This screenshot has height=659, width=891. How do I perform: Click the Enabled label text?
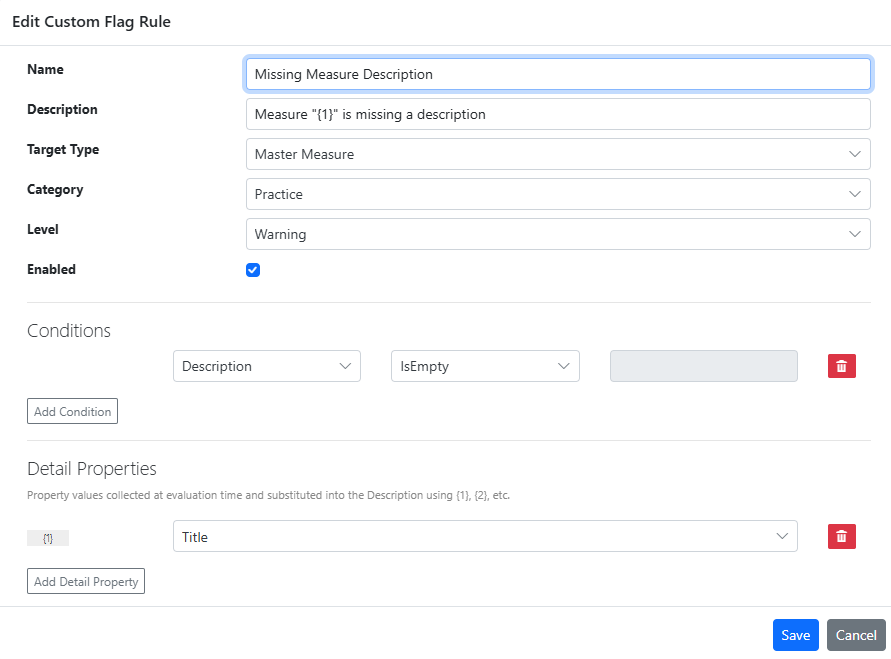(51, 269)
